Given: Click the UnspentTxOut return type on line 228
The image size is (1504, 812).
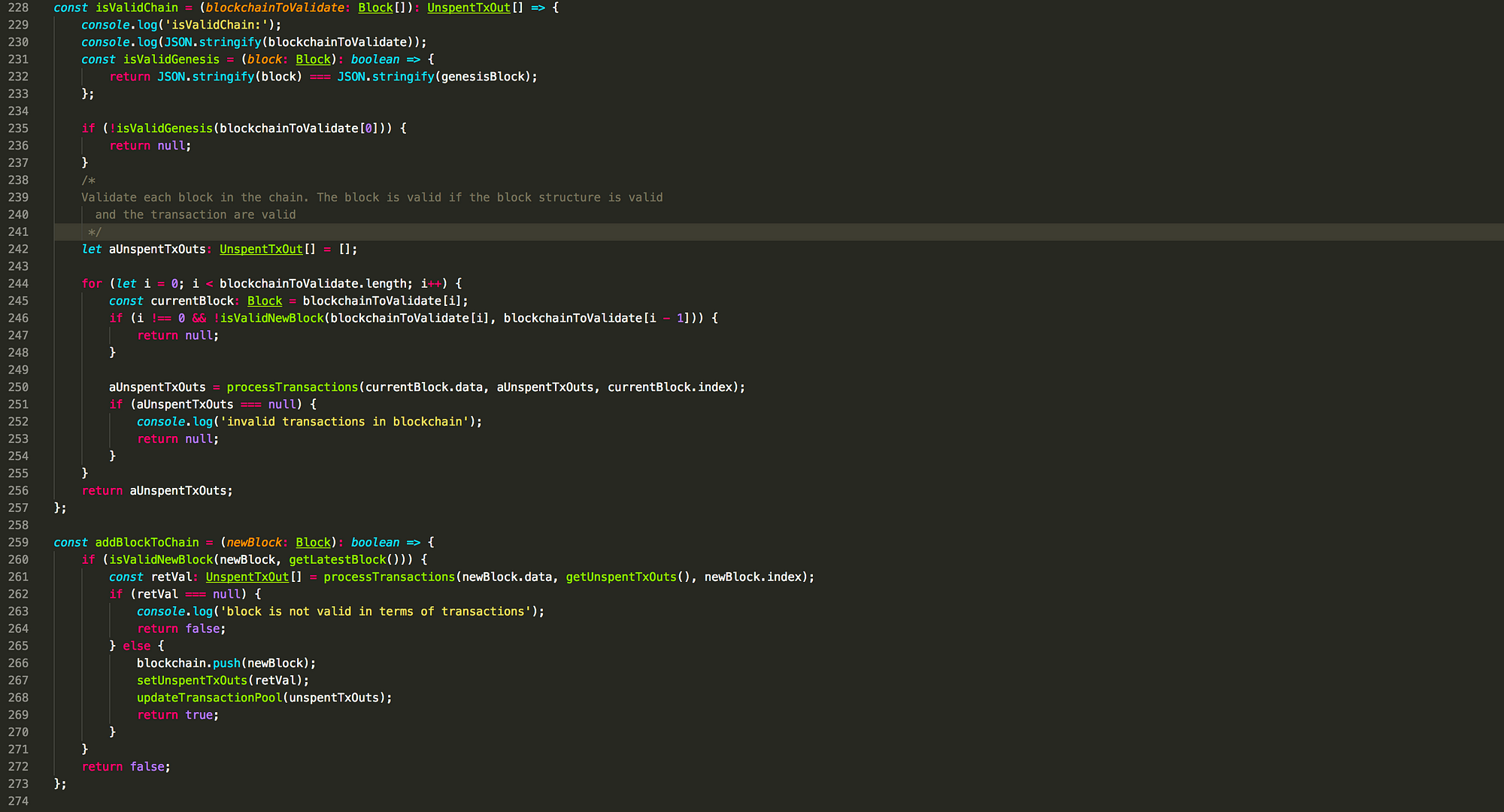Looking at the screenshot, I should (468, 8).
